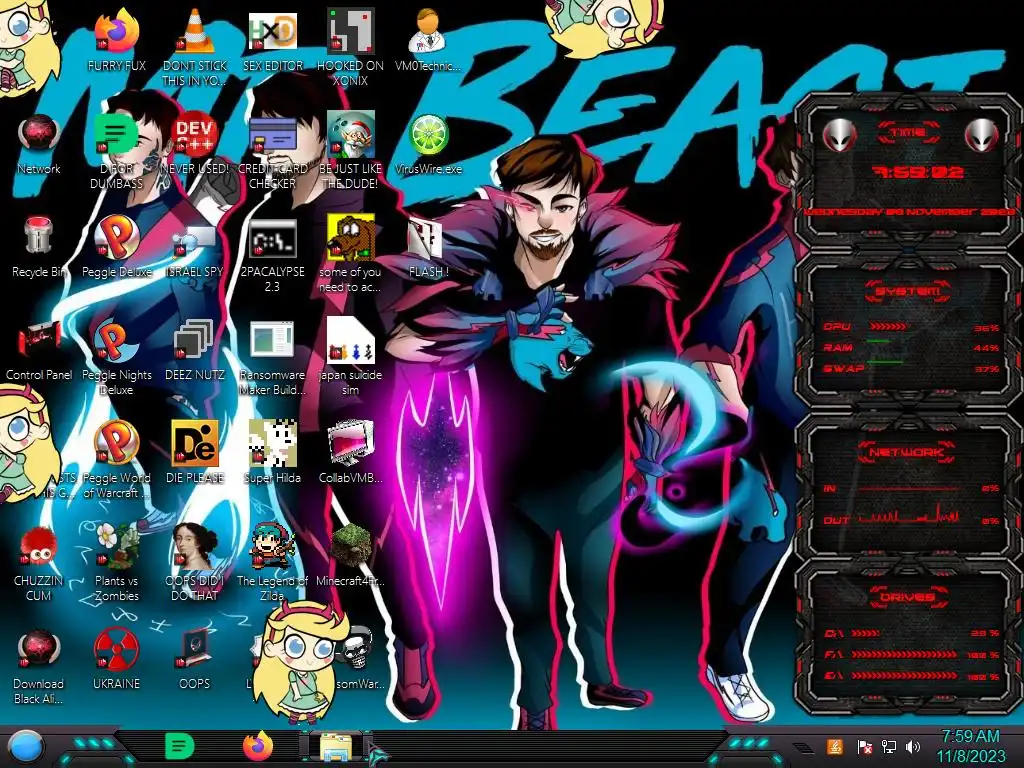Open File Explorer on the taskbar
Image resolution: width=1024 pixels, height=768 pixels.
coord(336,747)
